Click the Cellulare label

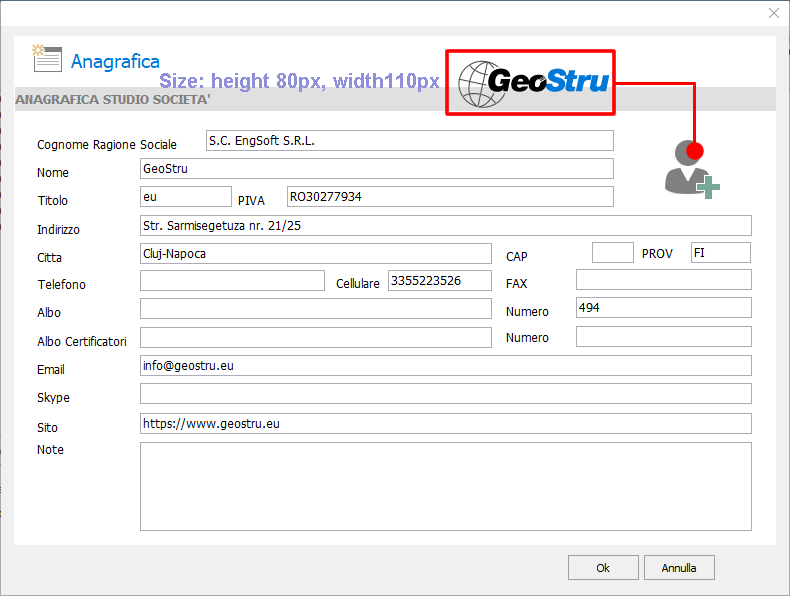pos(358,284)
